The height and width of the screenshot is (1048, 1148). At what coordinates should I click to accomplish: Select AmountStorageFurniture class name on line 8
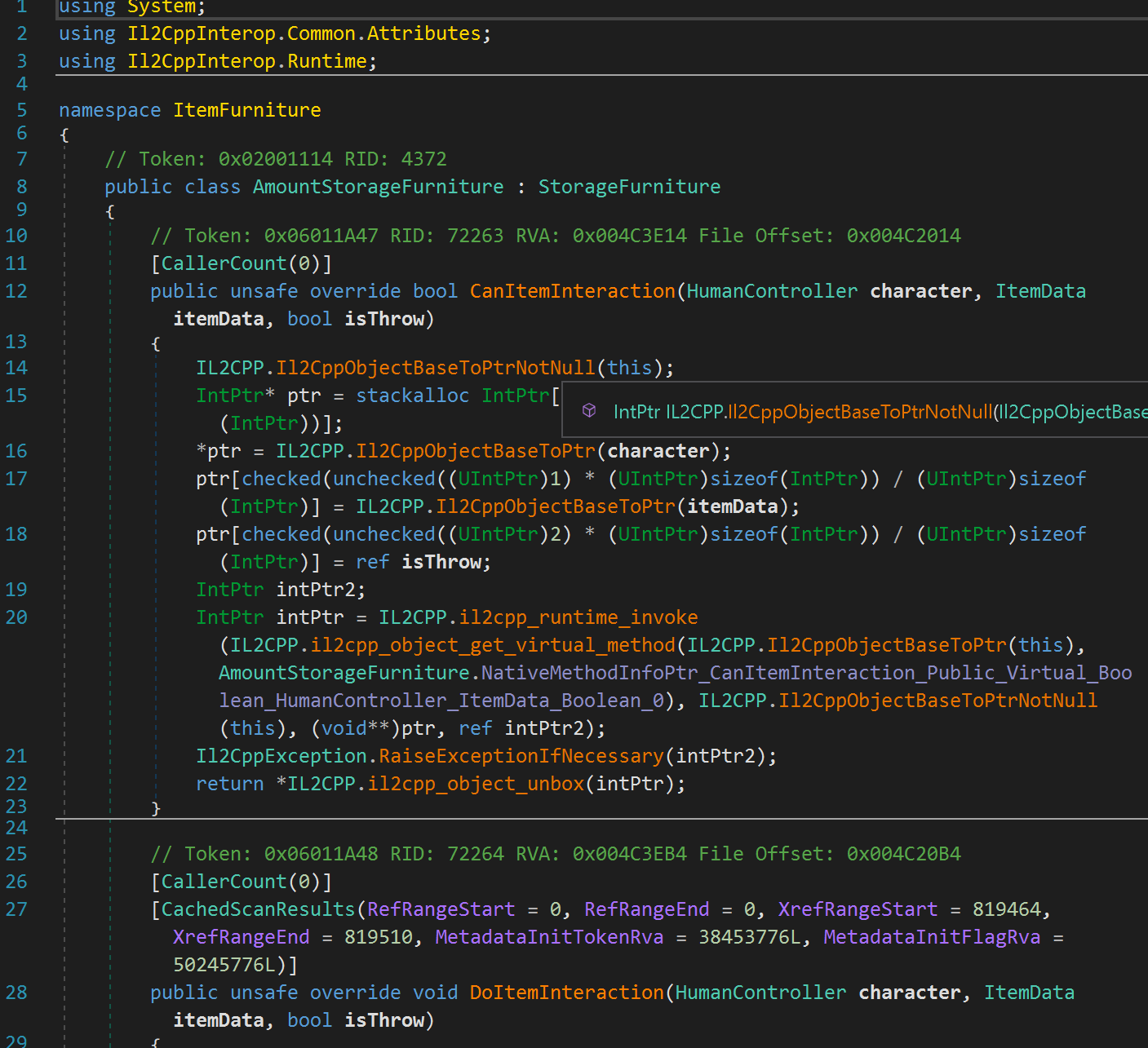point(379,187)
